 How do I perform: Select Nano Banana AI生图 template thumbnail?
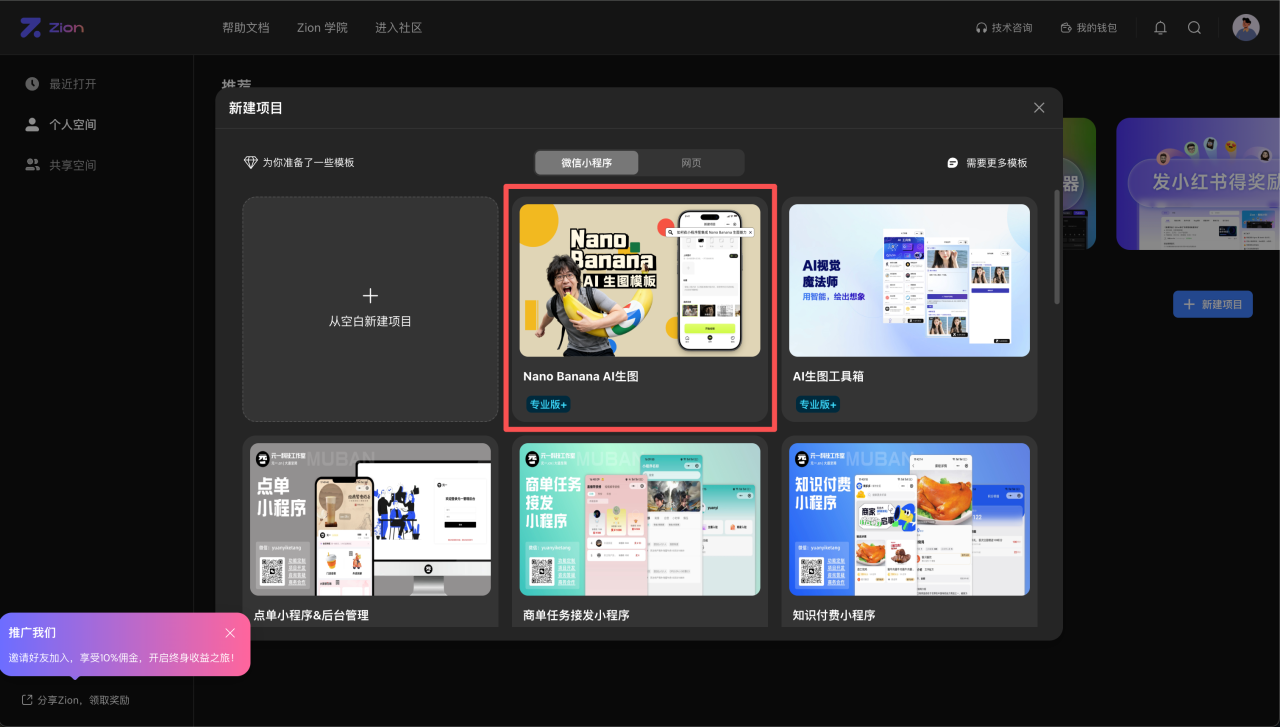[x=640, y=280]
